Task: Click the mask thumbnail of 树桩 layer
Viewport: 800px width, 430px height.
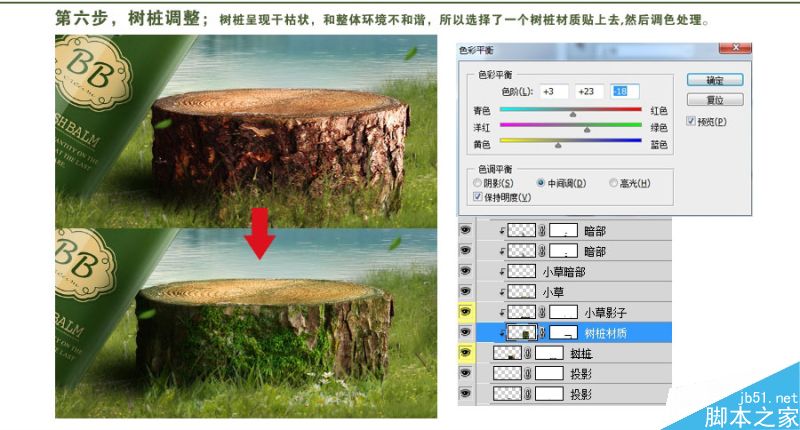Action: pyautogui.click(x=549, y=353)
